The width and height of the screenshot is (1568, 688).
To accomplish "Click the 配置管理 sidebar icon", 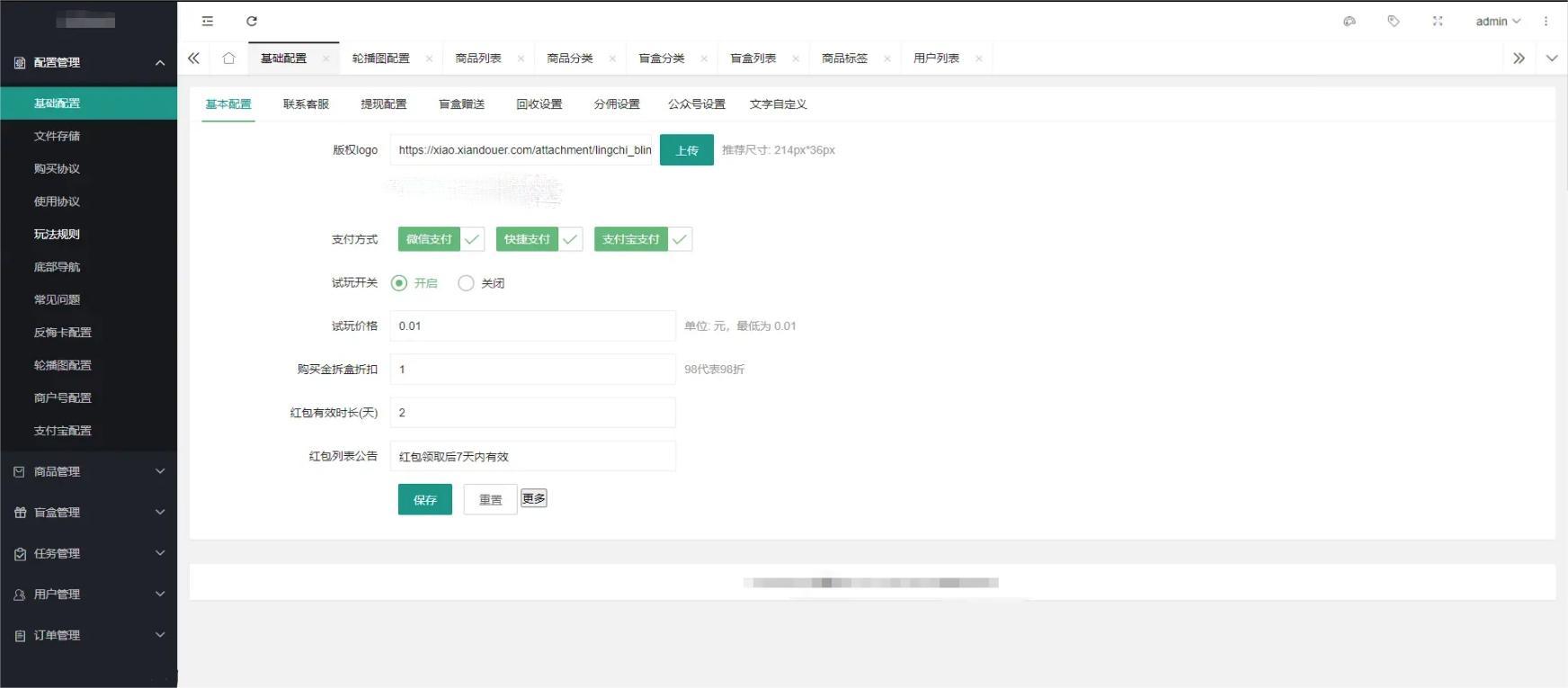I will click(x=20, y=62).
